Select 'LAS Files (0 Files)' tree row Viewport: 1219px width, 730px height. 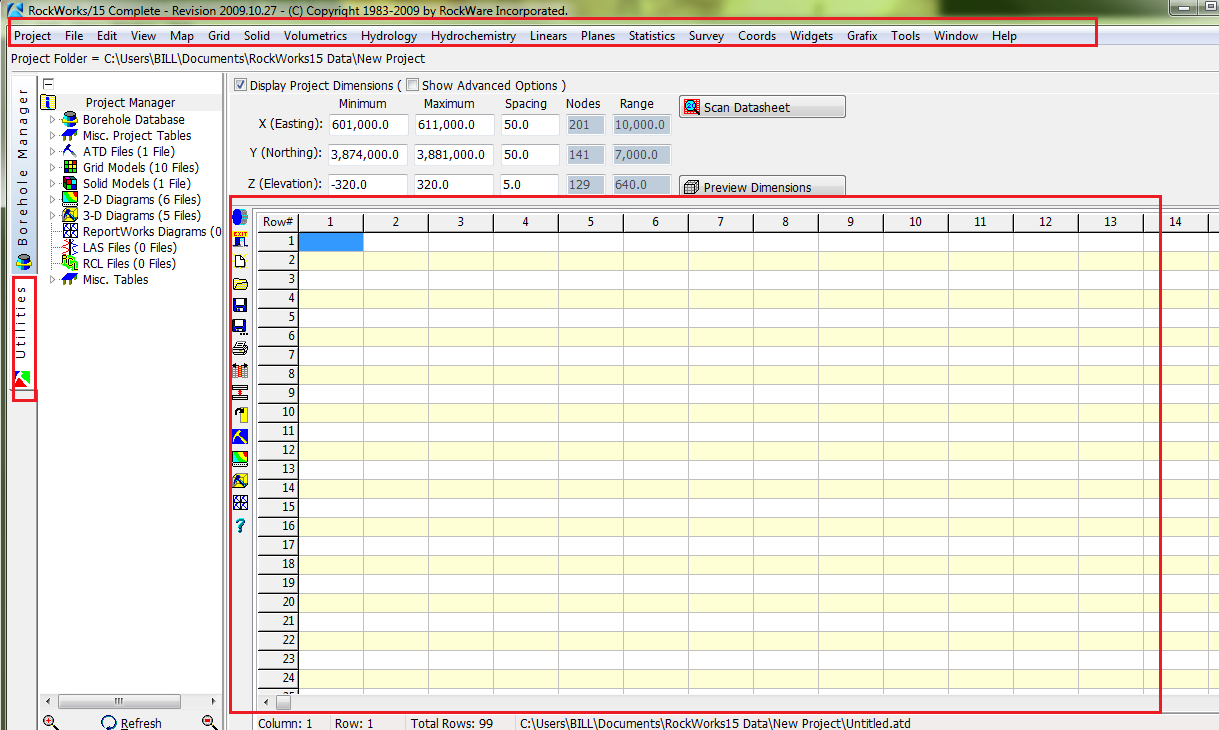coord(129,247)
